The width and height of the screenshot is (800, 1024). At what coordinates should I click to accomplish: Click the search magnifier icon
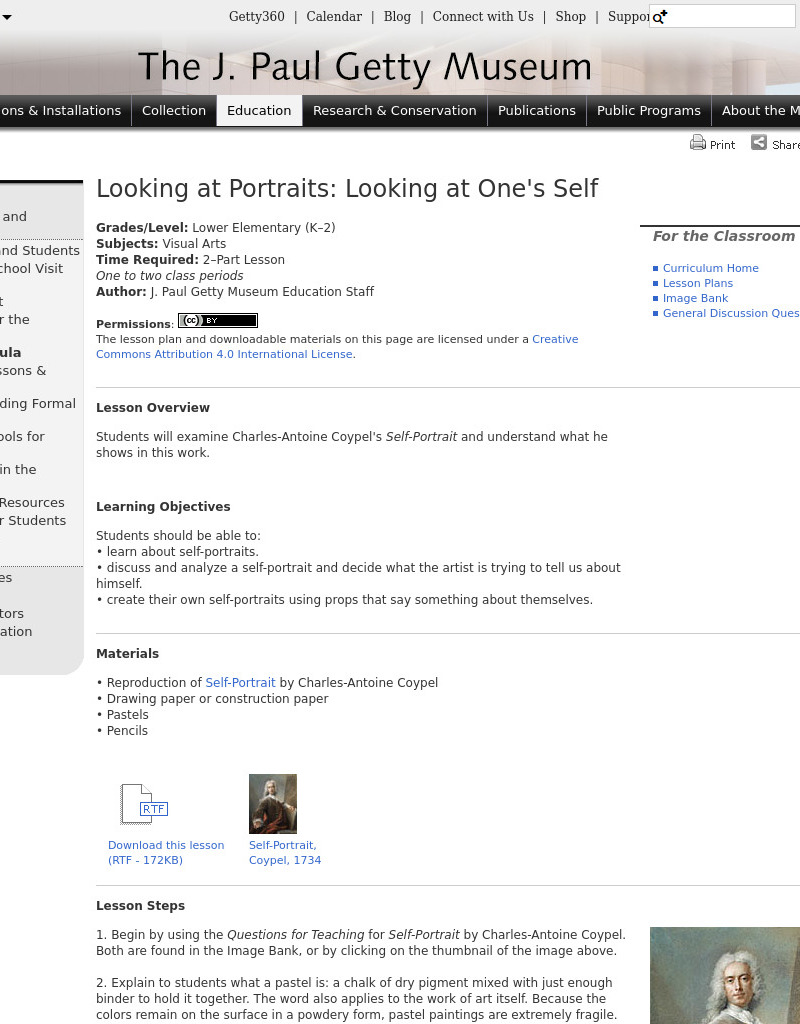pos(659,17)
